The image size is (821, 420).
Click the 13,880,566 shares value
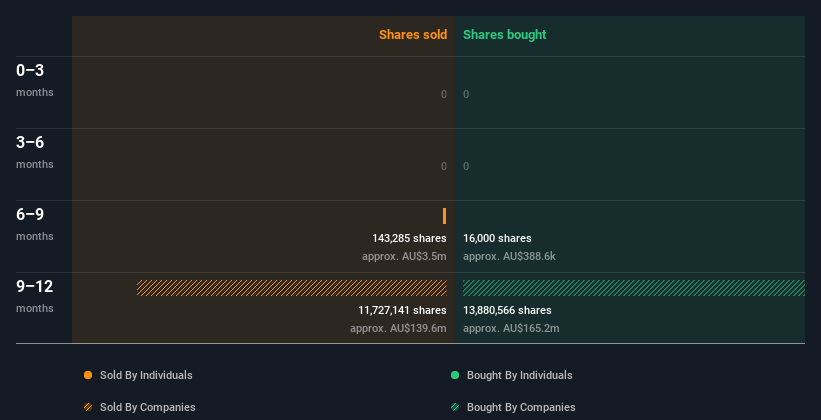tap(507, 311)
